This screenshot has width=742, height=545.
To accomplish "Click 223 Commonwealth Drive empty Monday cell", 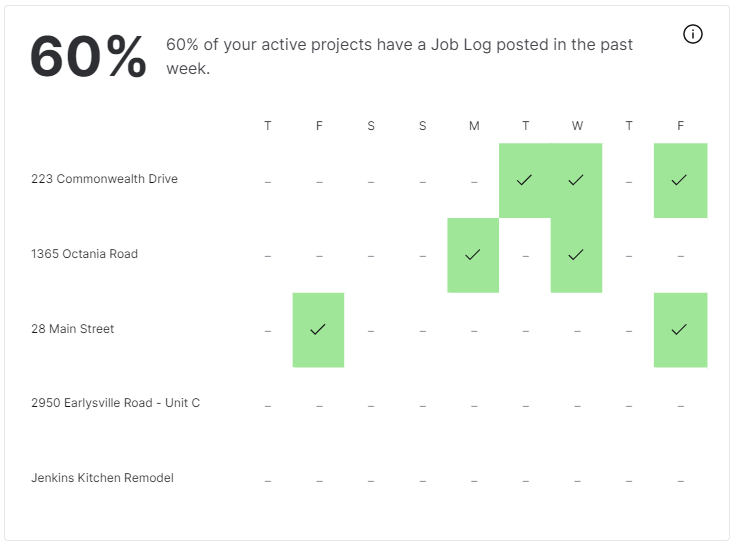I will point(474,182).
